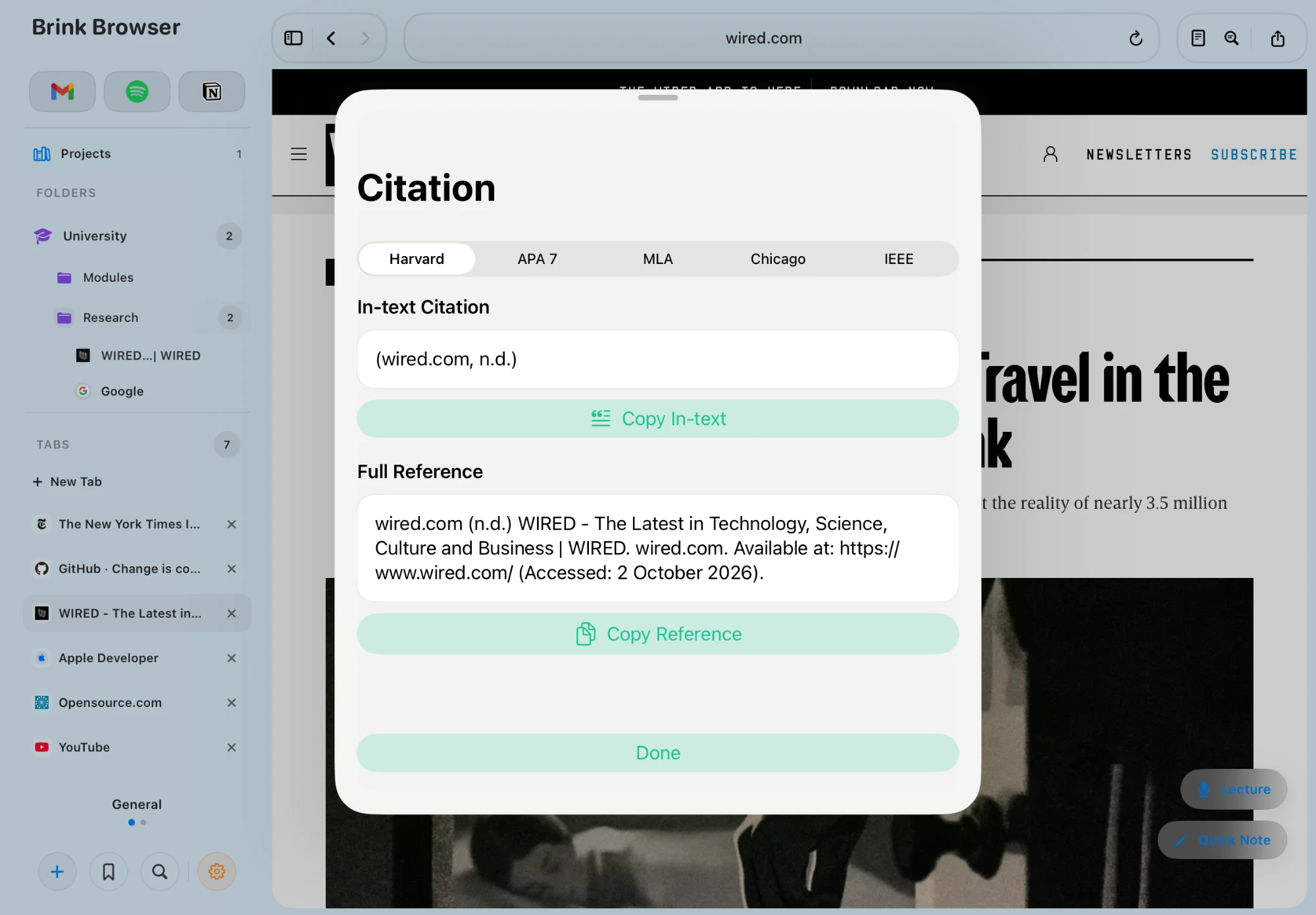Click Copy In-text button

coord(658,419)
